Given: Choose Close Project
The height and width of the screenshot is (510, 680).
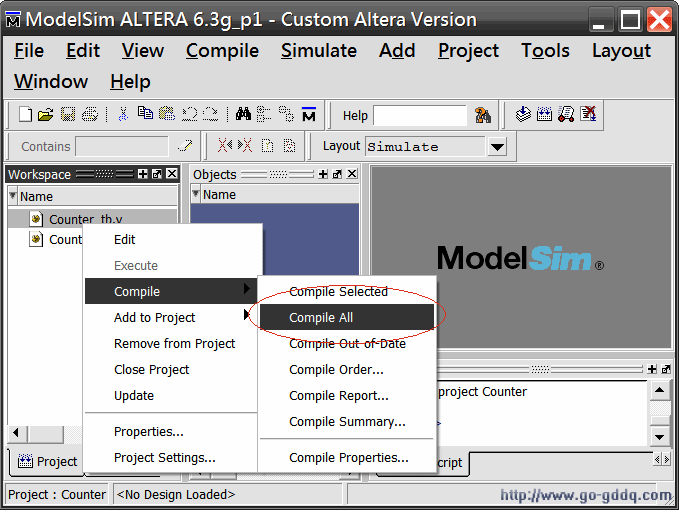Looking at the screenshot, I should pos(171,369).
